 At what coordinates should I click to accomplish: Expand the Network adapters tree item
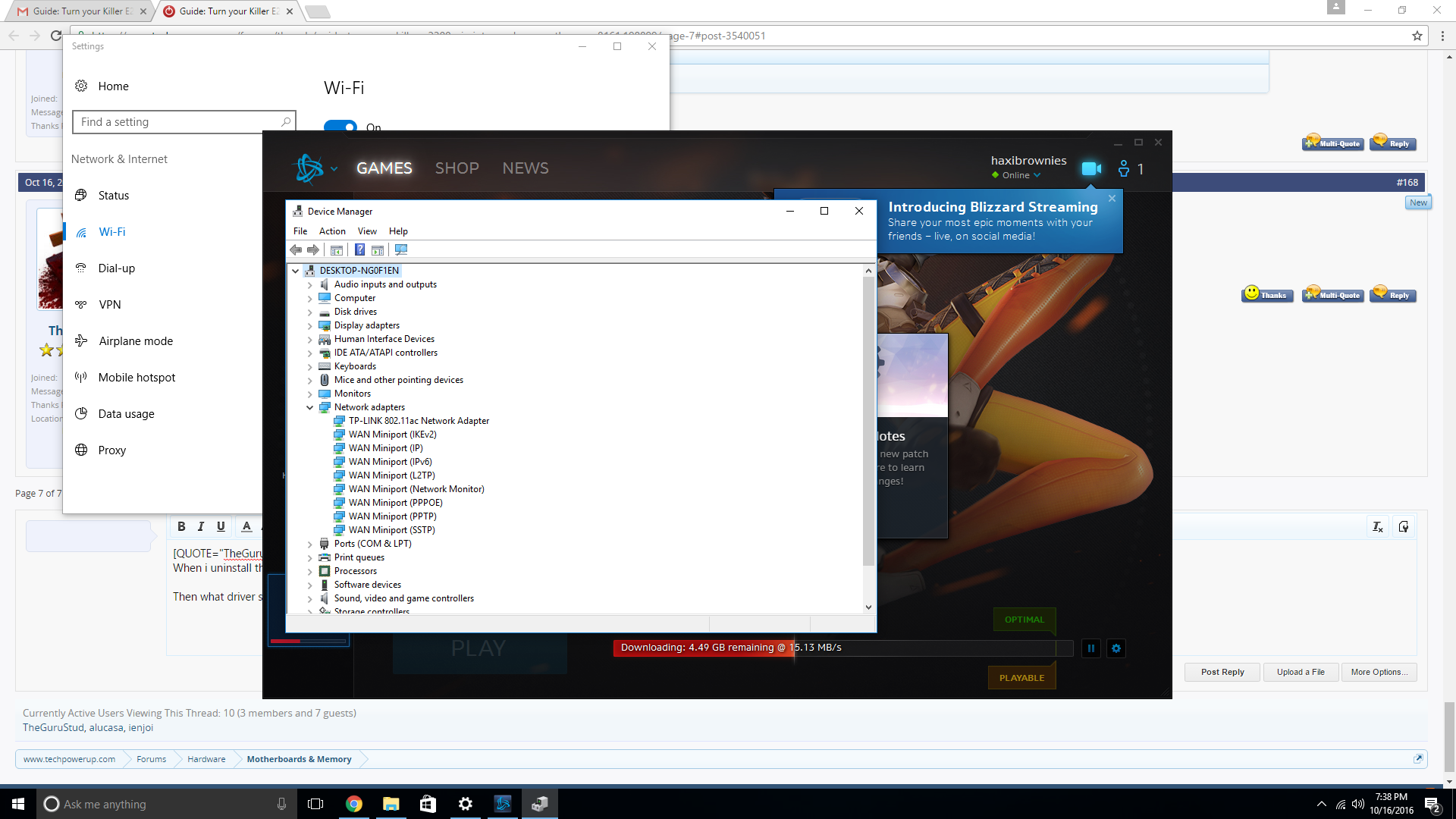[309, 407]
